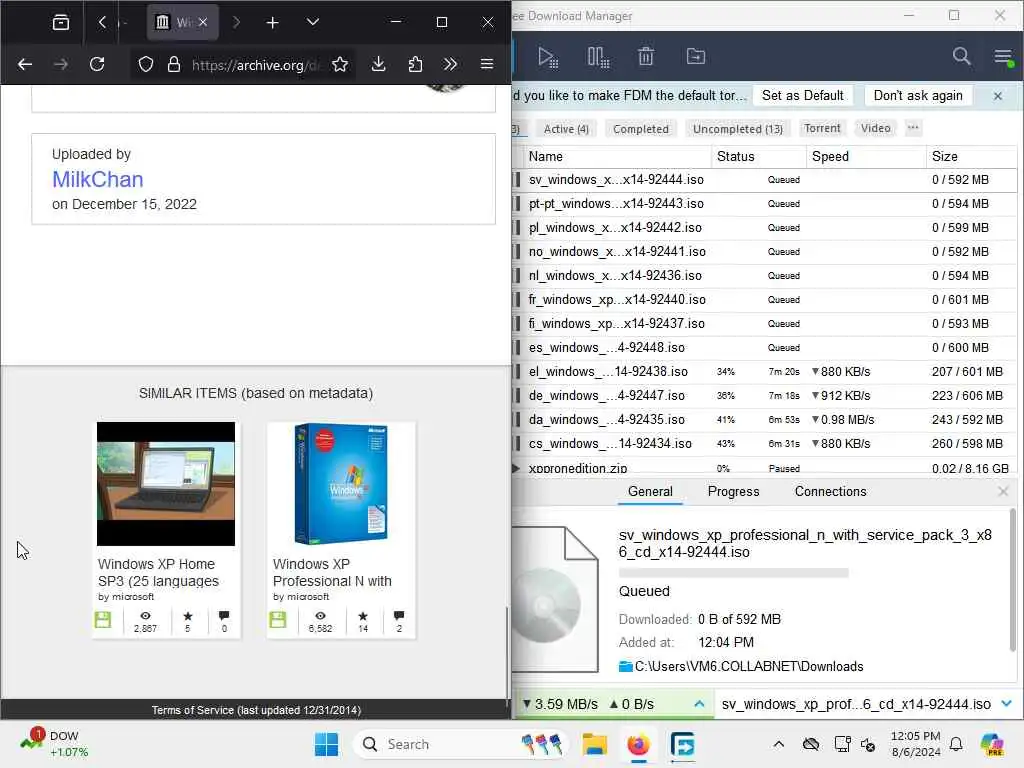
Task: Open the C:\Users\VM6.COLLABNET\Downloads folder link
Action: tap(748, 666)
